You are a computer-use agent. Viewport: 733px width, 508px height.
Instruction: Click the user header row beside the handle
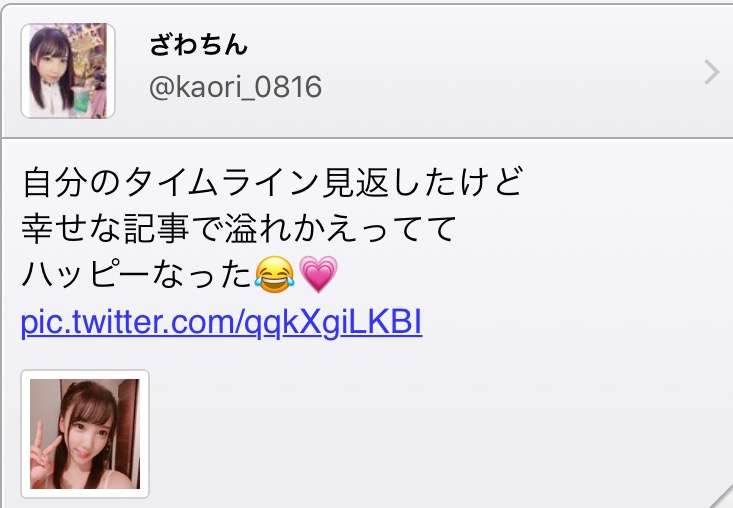[x=366, y=71]
